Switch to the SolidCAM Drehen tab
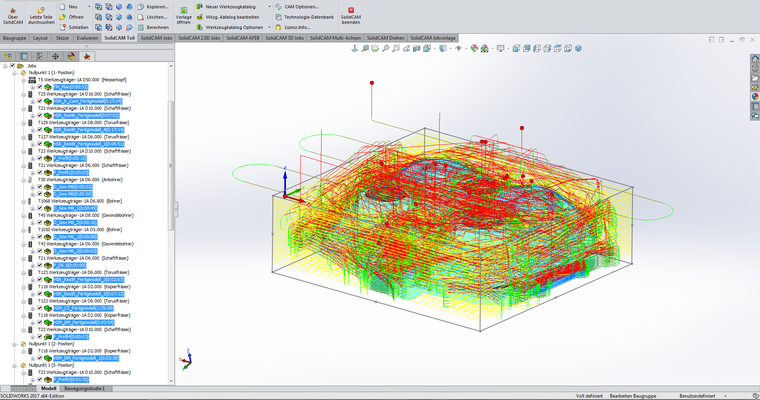The image size is (760, 400). [x=386, y=38]
